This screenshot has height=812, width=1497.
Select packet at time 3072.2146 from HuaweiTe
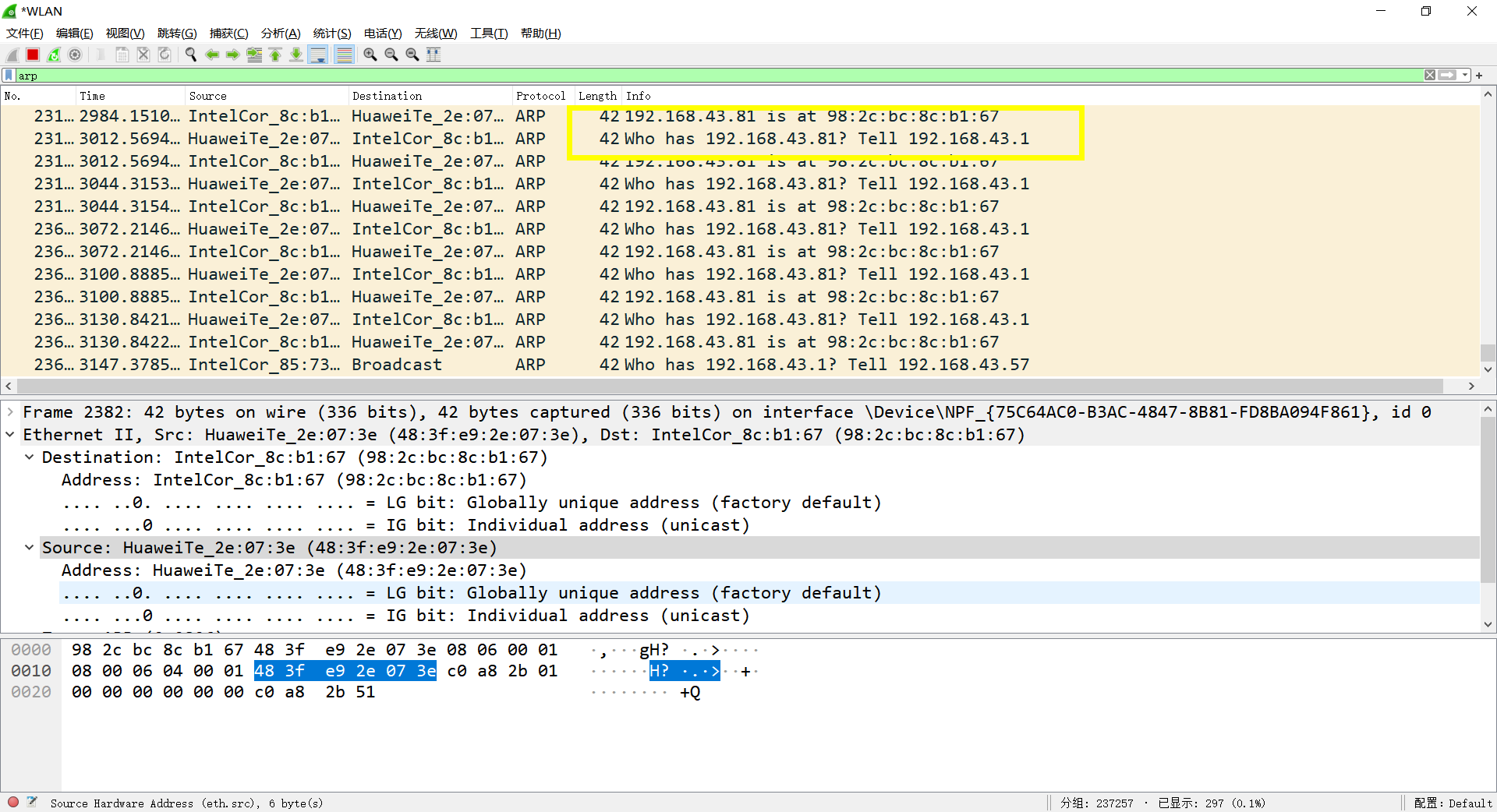739,229
